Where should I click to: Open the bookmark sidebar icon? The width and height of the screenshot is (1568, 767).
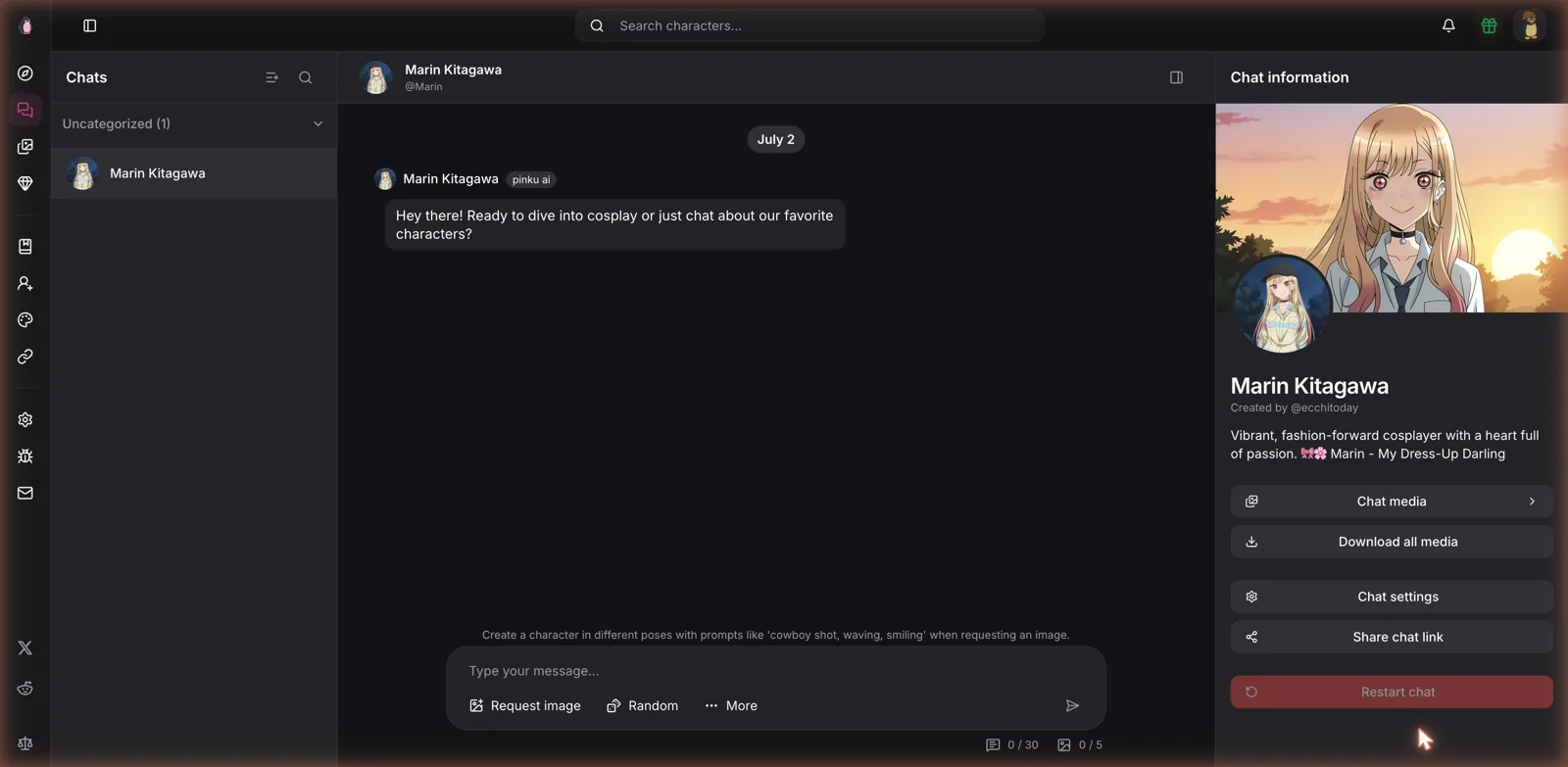click(x=25, y=247)
